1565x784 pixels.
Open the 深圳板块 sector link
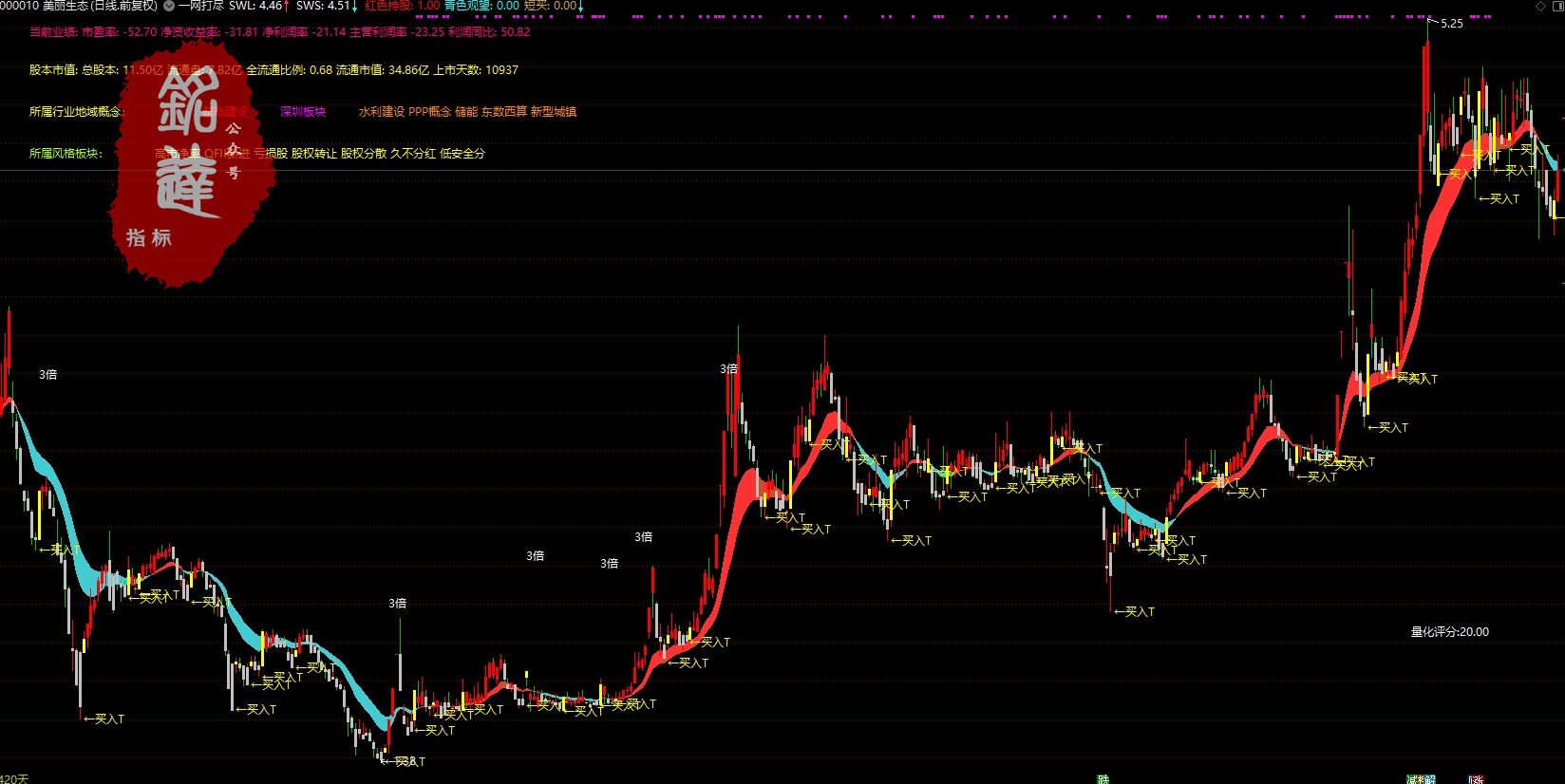click(x=303, y=112)
